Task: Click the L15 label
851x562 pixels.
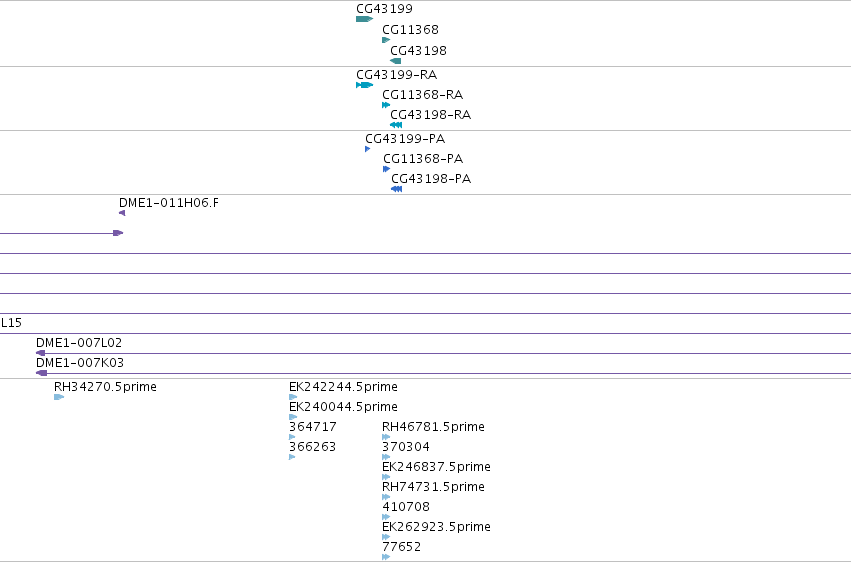Action: click(11, 323)
